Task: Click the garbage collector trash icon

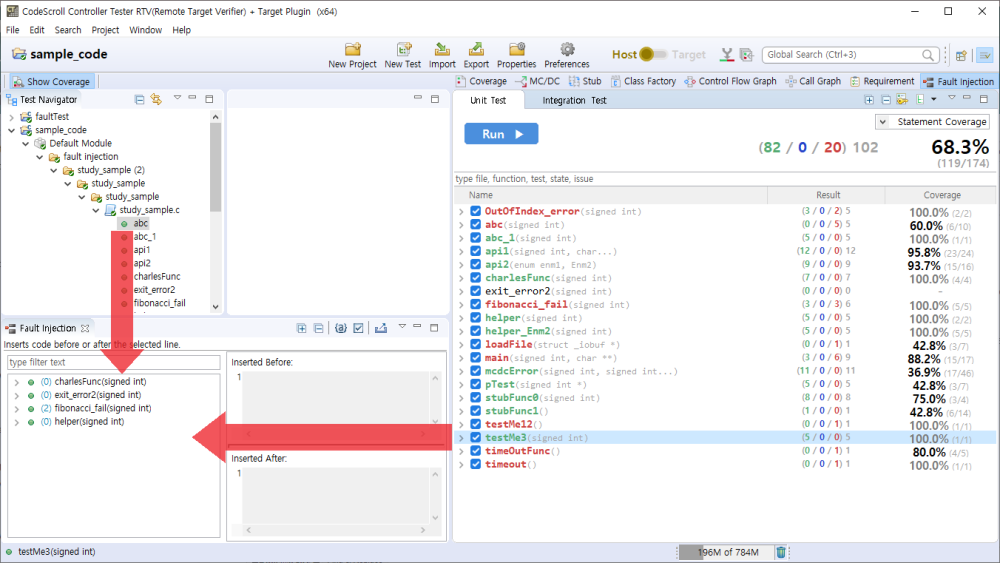Action: [781, 552]
